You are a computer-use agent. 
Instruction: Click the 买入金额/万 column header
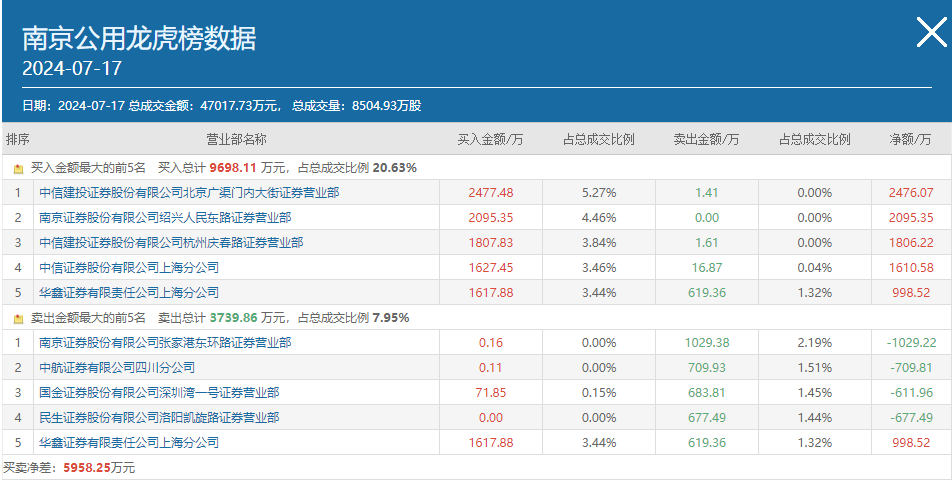[491, 139]
